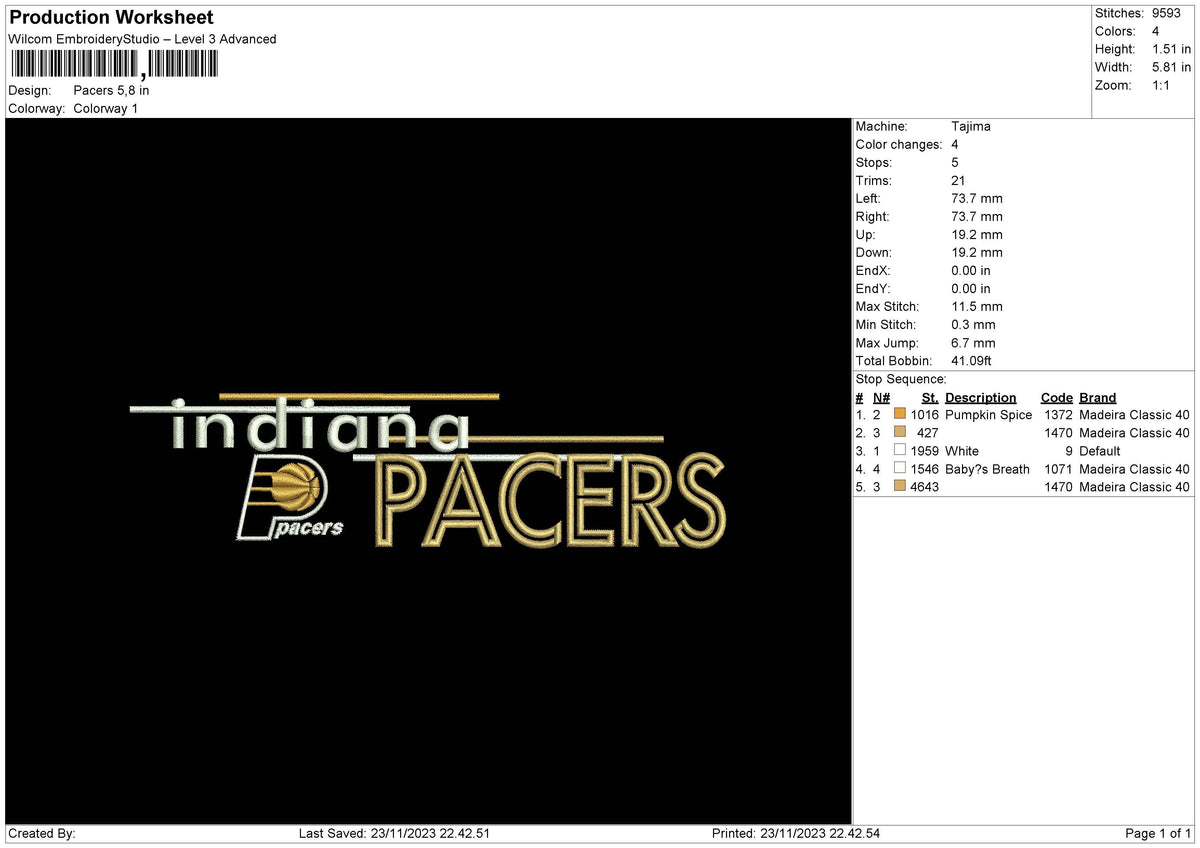Click the tan swatch beside stitch count 4643

click(900, 486)
